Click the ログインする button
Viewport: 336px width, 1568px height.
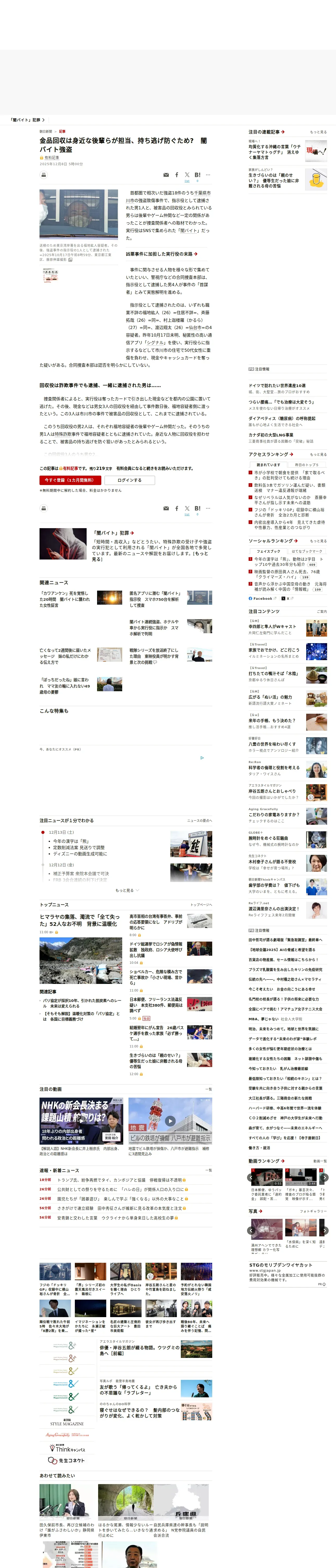click(x=129, y=480)
